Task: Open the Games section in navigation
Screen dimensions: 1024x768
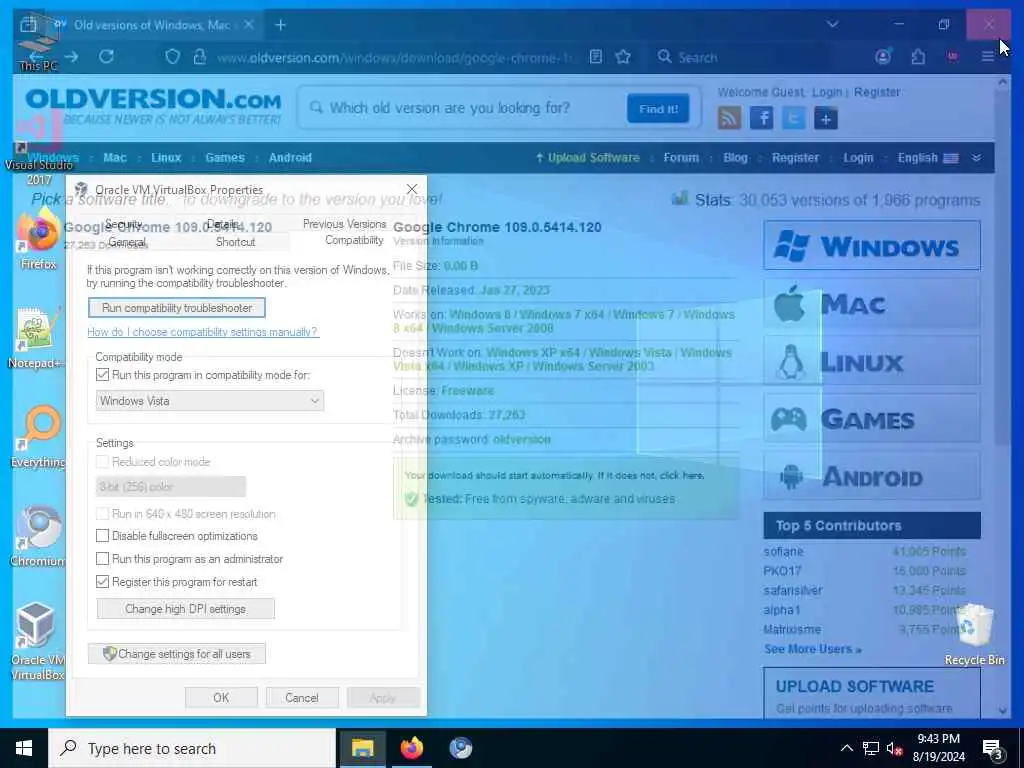Action: (x=225, y=157)
